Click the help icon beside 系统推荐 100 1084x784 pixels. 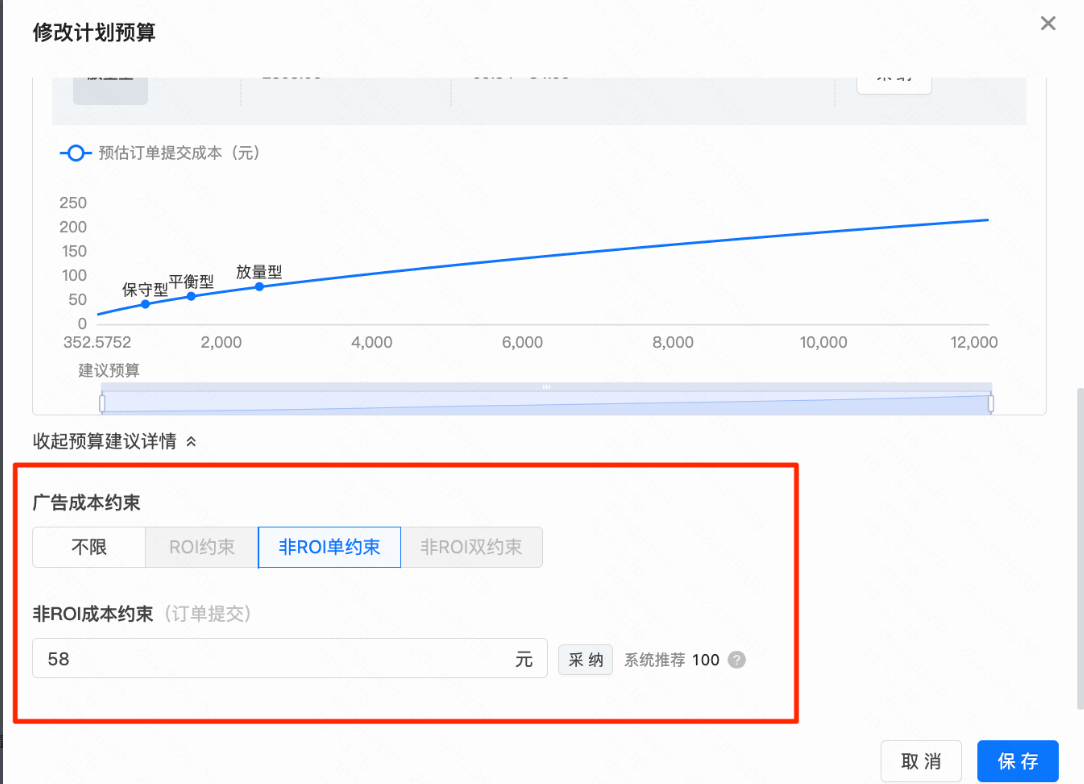[735, 659]
